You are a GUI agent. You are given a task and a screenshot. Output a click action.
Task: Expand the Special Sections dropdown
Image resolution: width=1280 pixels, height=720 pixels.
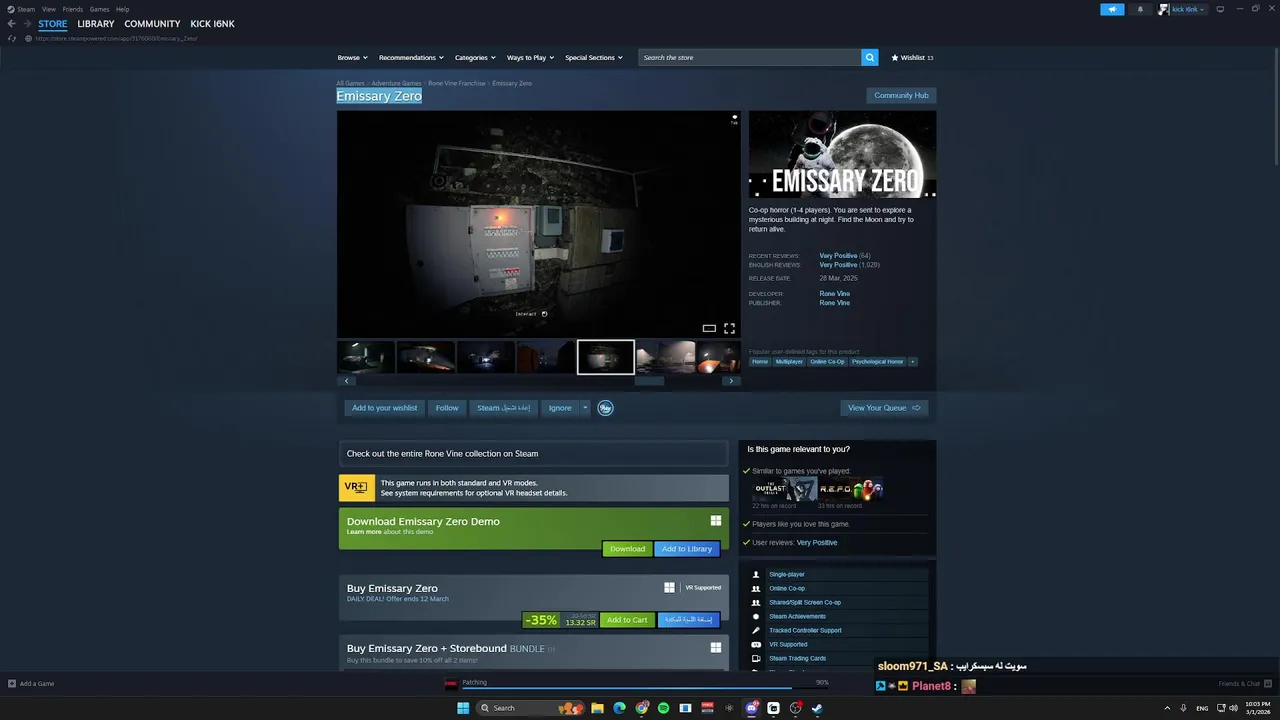pos(594,58)
